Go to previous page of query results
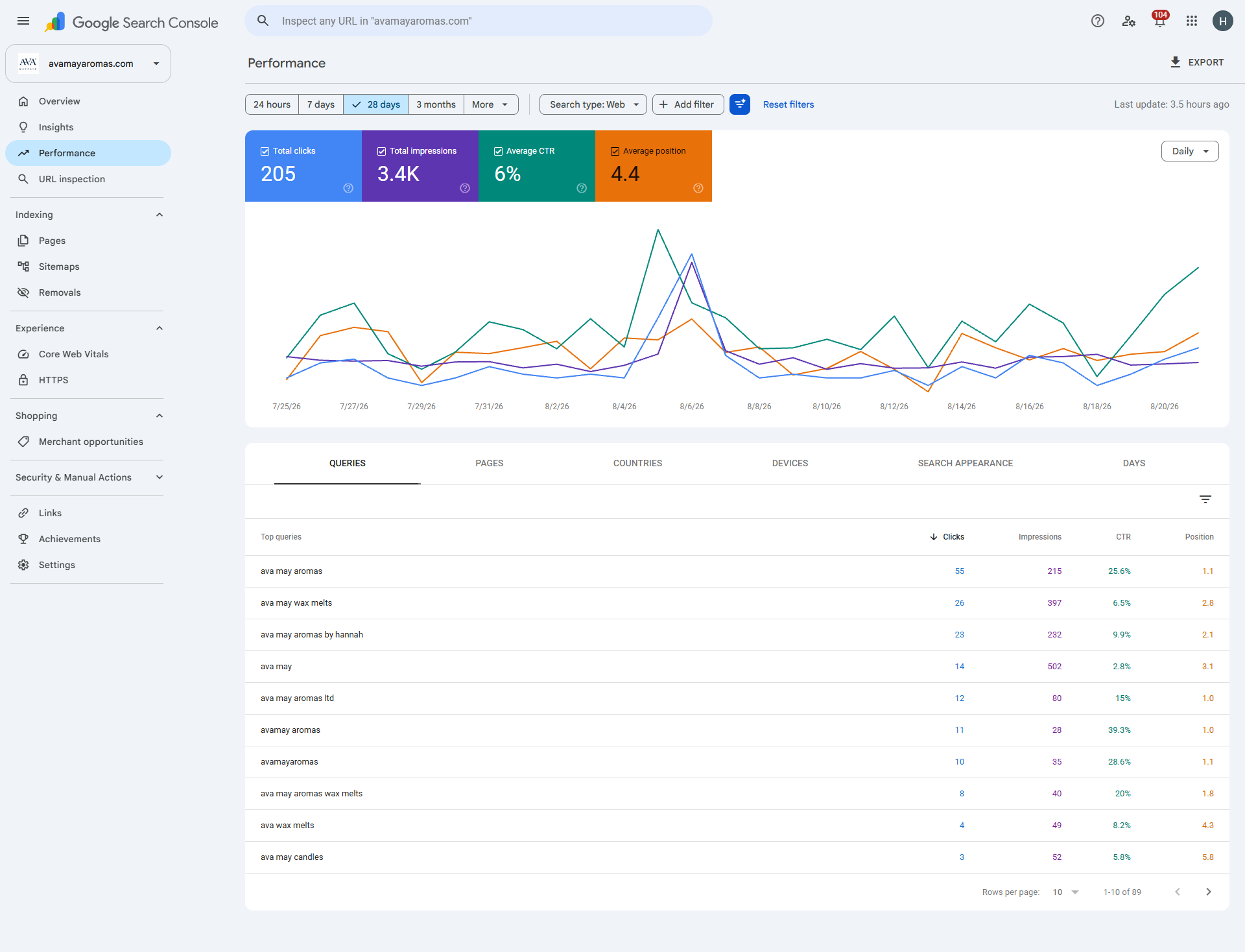Viewport: 1245px width, 952px height. pyautogui.click(x=1178, y=892)
